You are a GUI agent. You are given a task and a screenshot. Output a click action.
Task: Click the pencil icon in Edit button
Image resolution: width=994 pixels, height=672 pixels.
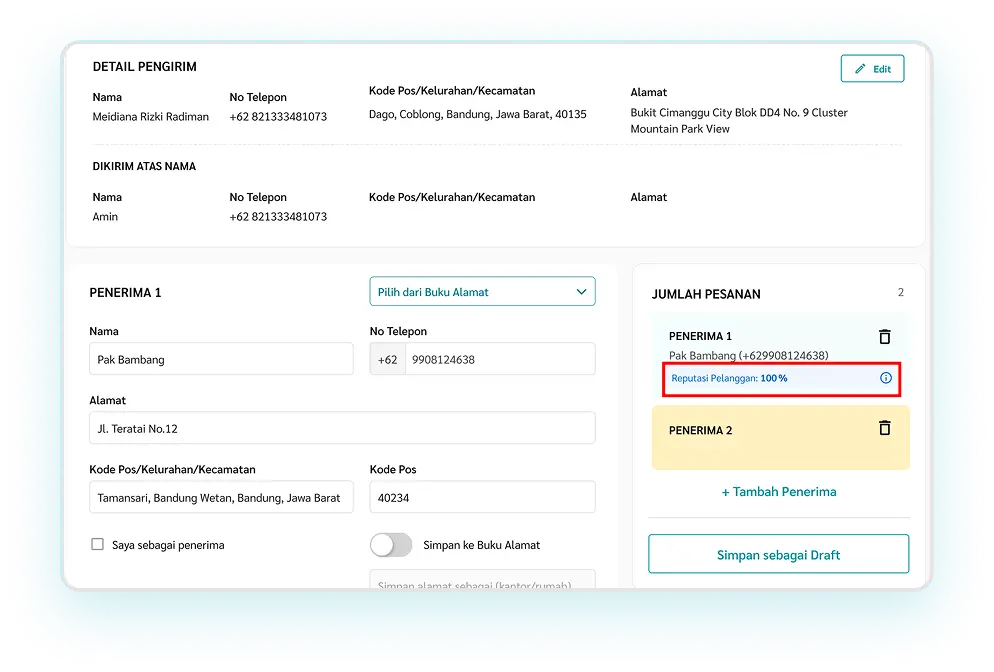(859, 69)
